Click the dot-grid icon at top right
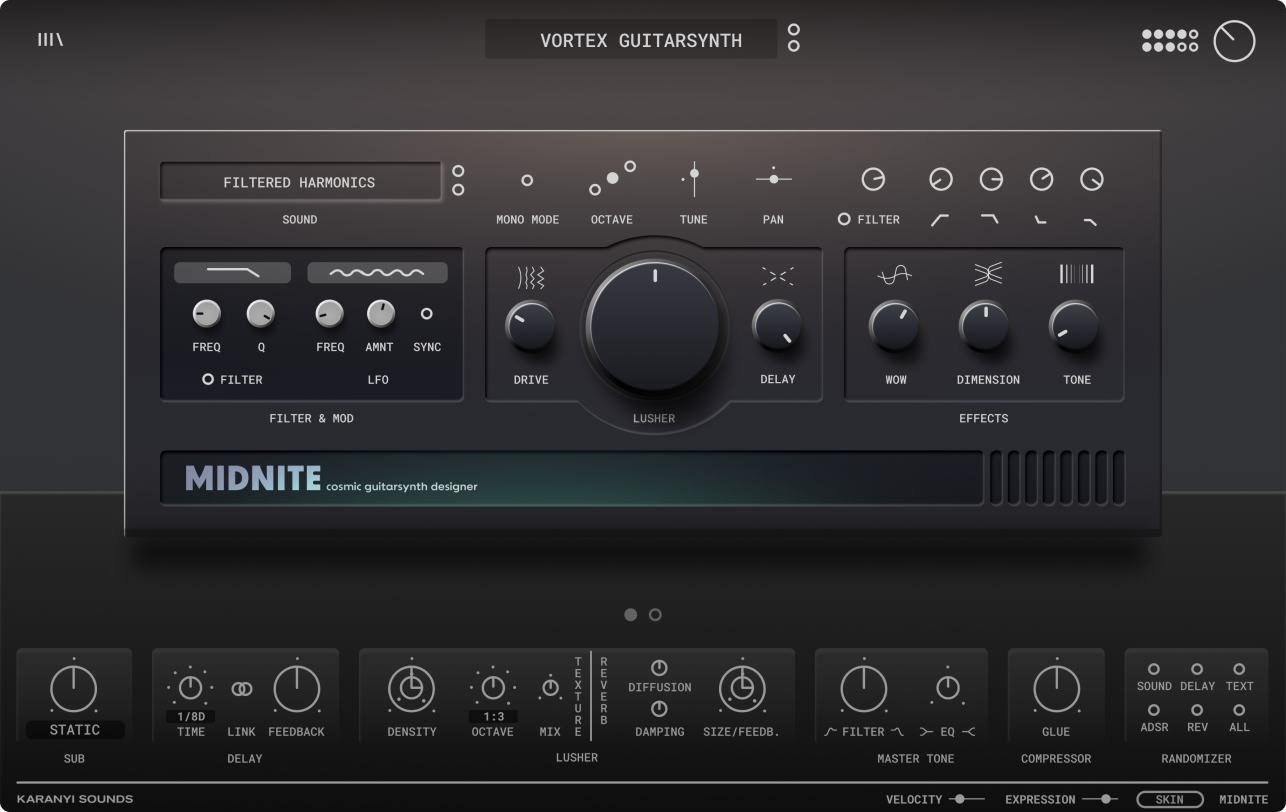This screenshot has height=812, width=1286. [x=1169, y=41]
